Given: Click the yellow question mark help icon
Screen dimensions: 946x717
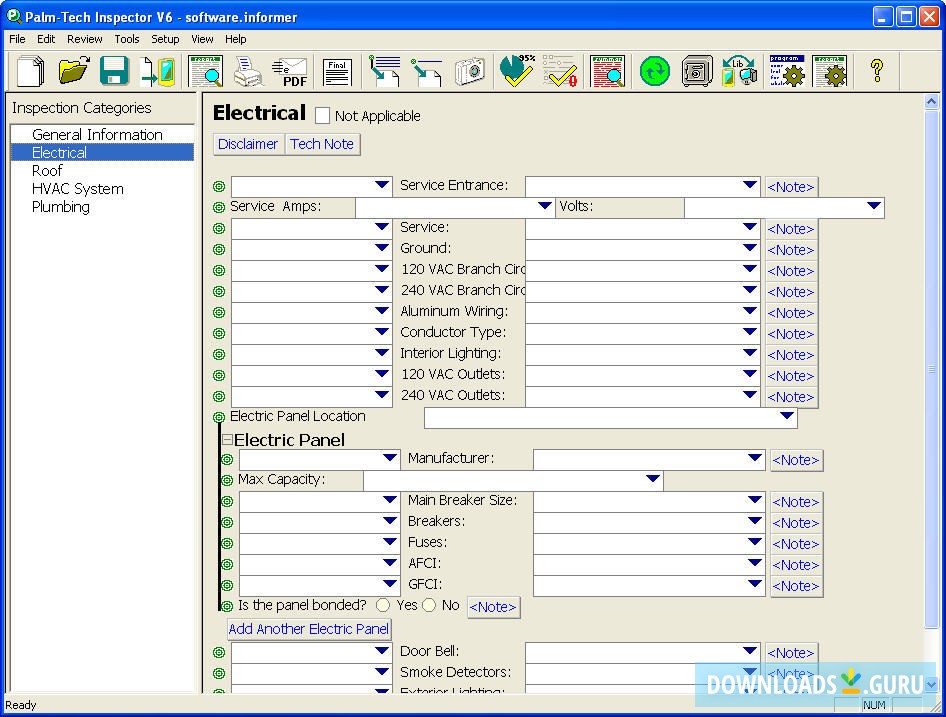Looking at the screenshot, I should pos(876,71).
